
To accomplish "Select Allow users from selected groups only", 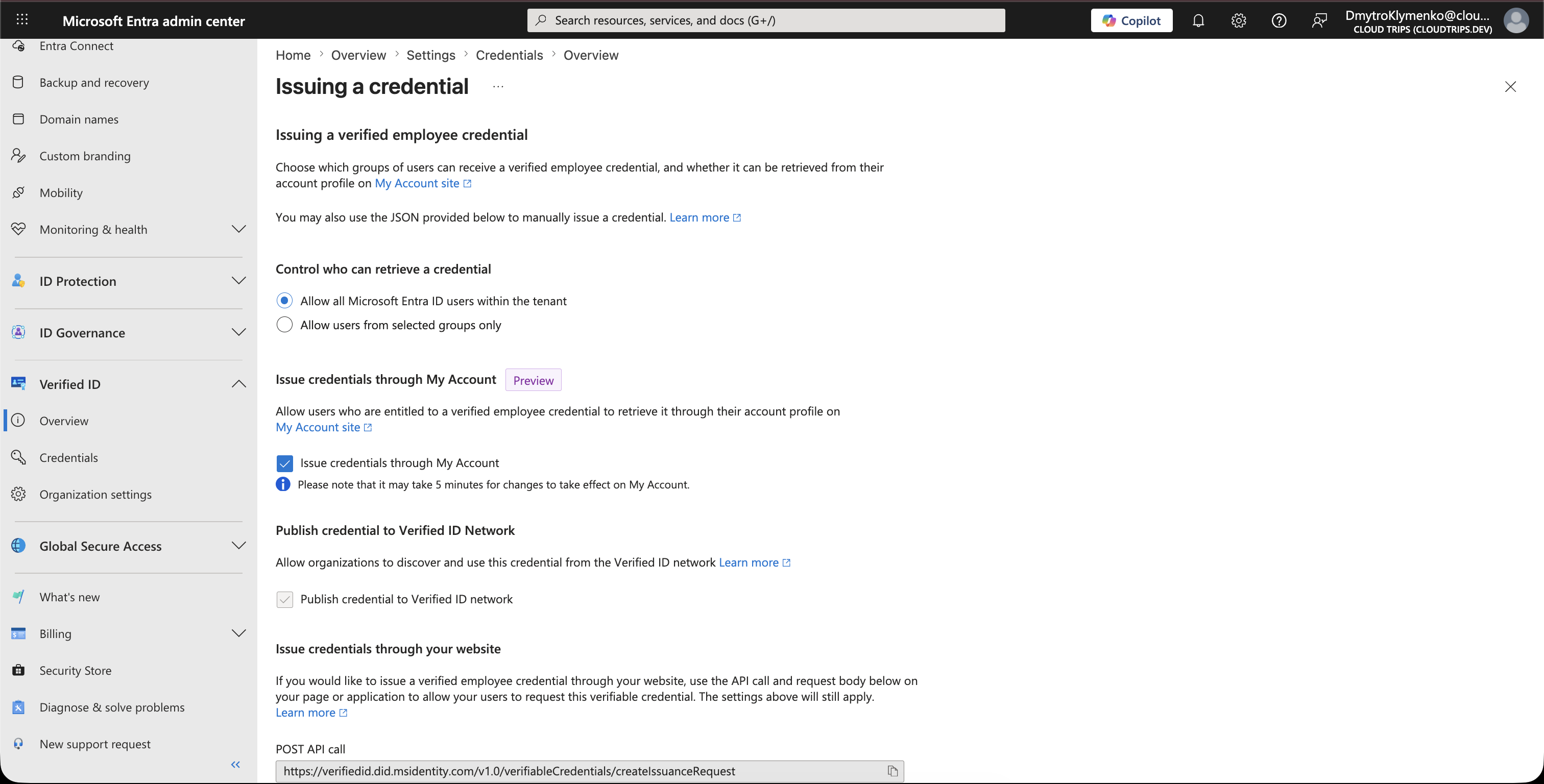I will point(285,324).
